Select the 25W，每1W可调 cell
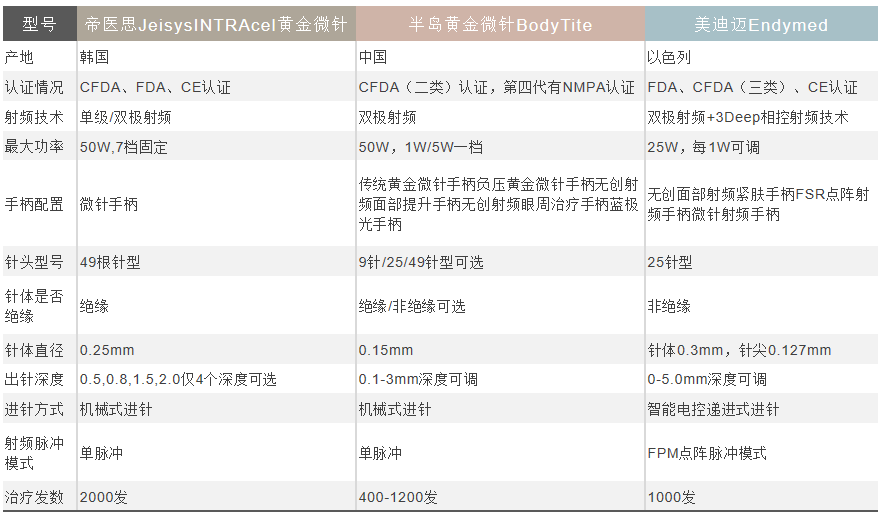The width and height of the screenshot is (883, 518). (x=761, y=146)
